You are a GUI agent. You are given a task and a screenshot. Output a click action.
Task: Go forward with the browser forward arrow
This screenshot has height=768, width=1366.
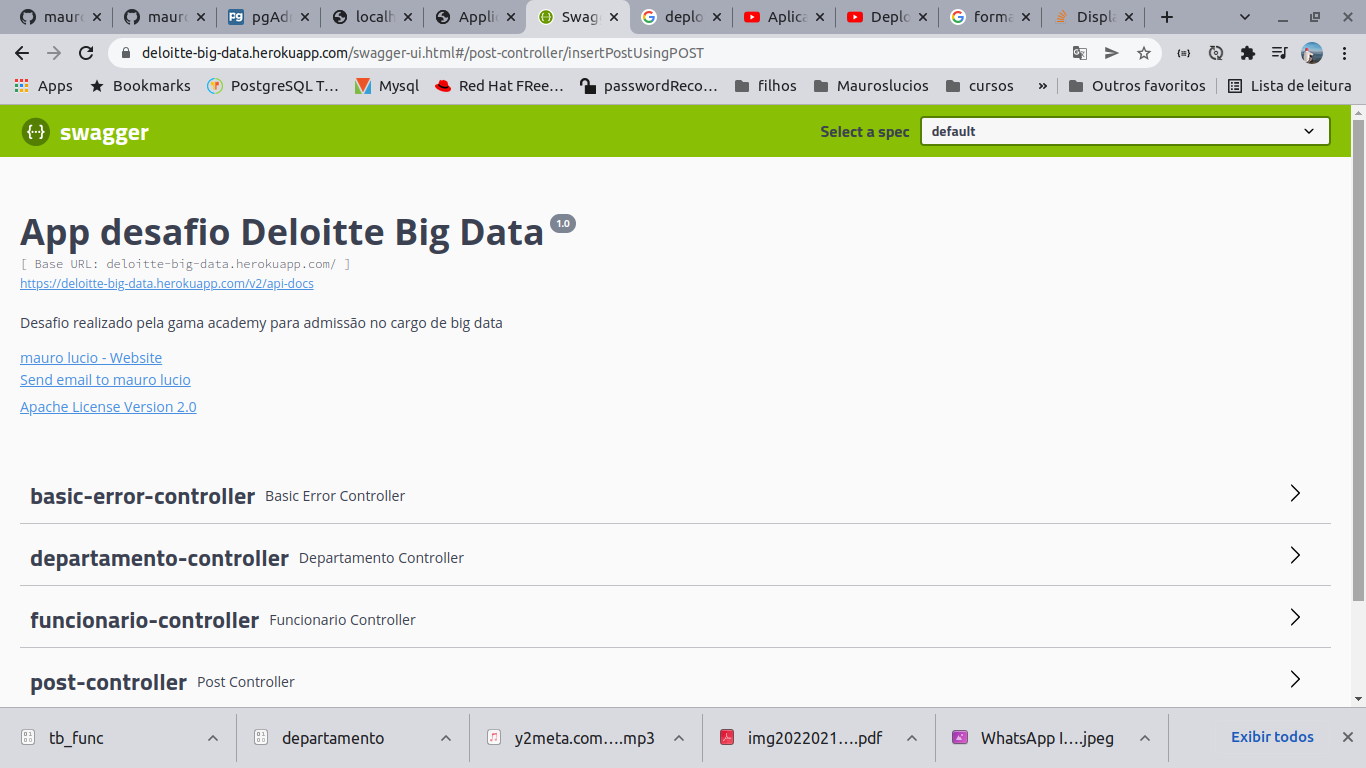coord(54,53)
